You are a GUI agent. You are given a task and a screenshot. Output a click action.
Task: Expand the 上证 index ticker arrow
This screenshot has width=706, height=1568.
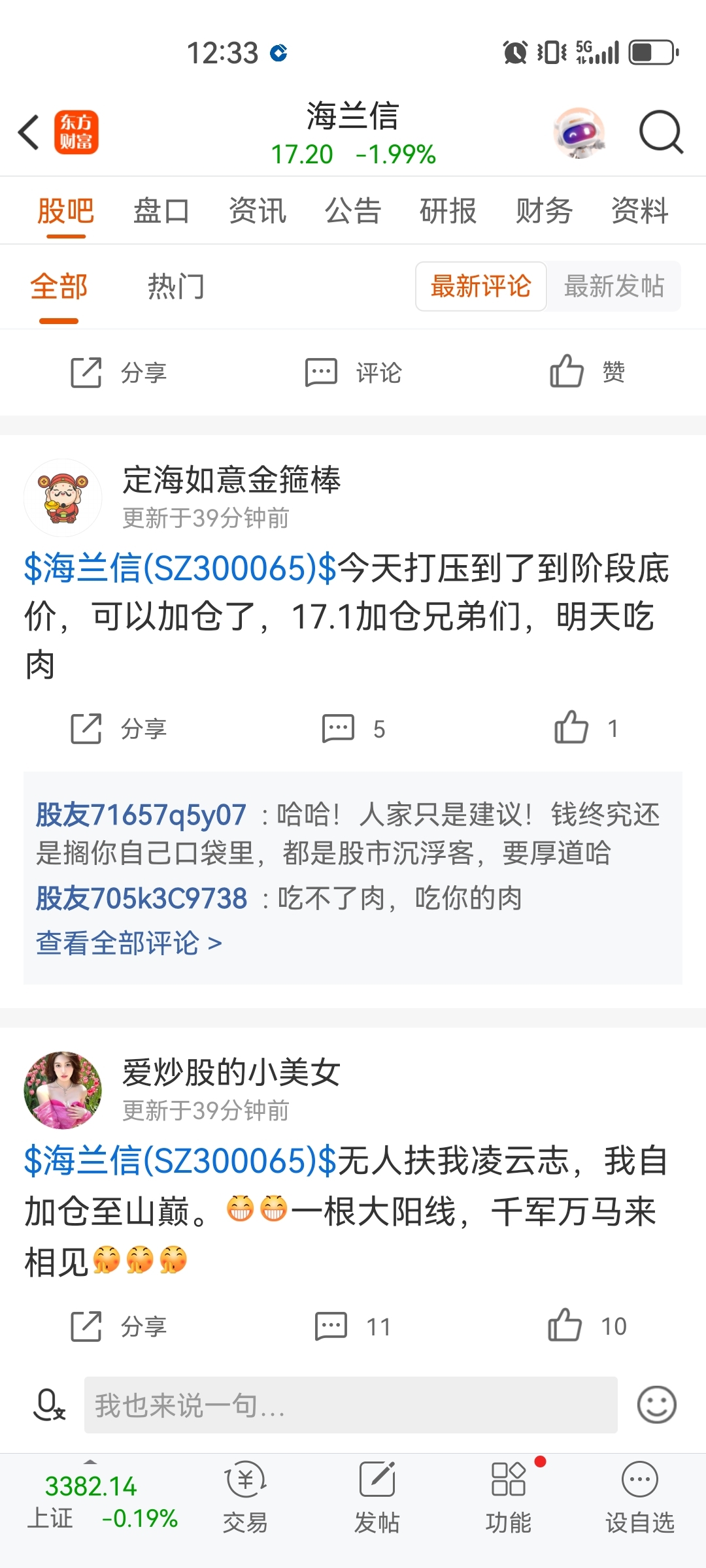[x=90, y=1462]
